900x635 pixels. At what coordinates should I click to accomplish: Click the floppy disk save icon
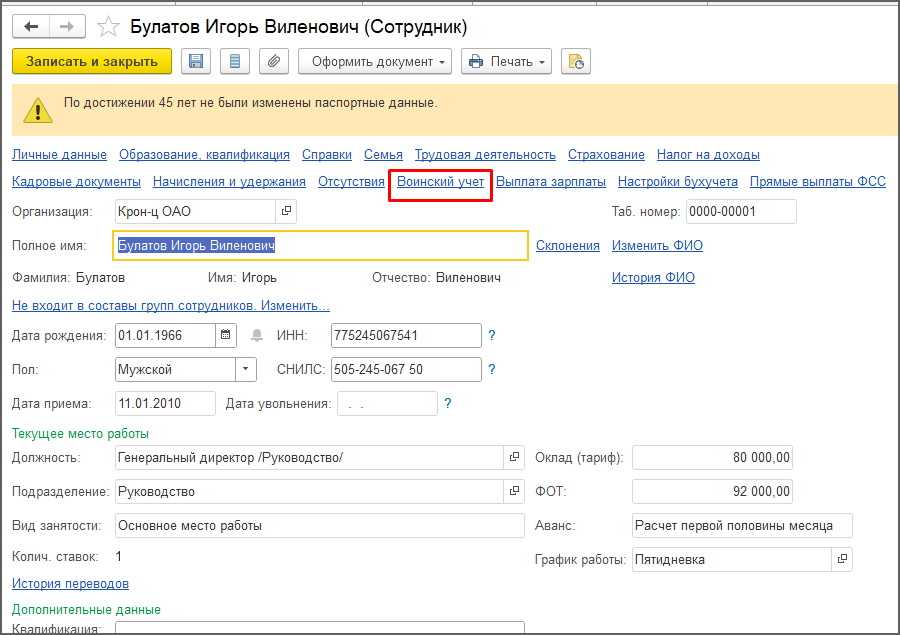pos(195,62)
